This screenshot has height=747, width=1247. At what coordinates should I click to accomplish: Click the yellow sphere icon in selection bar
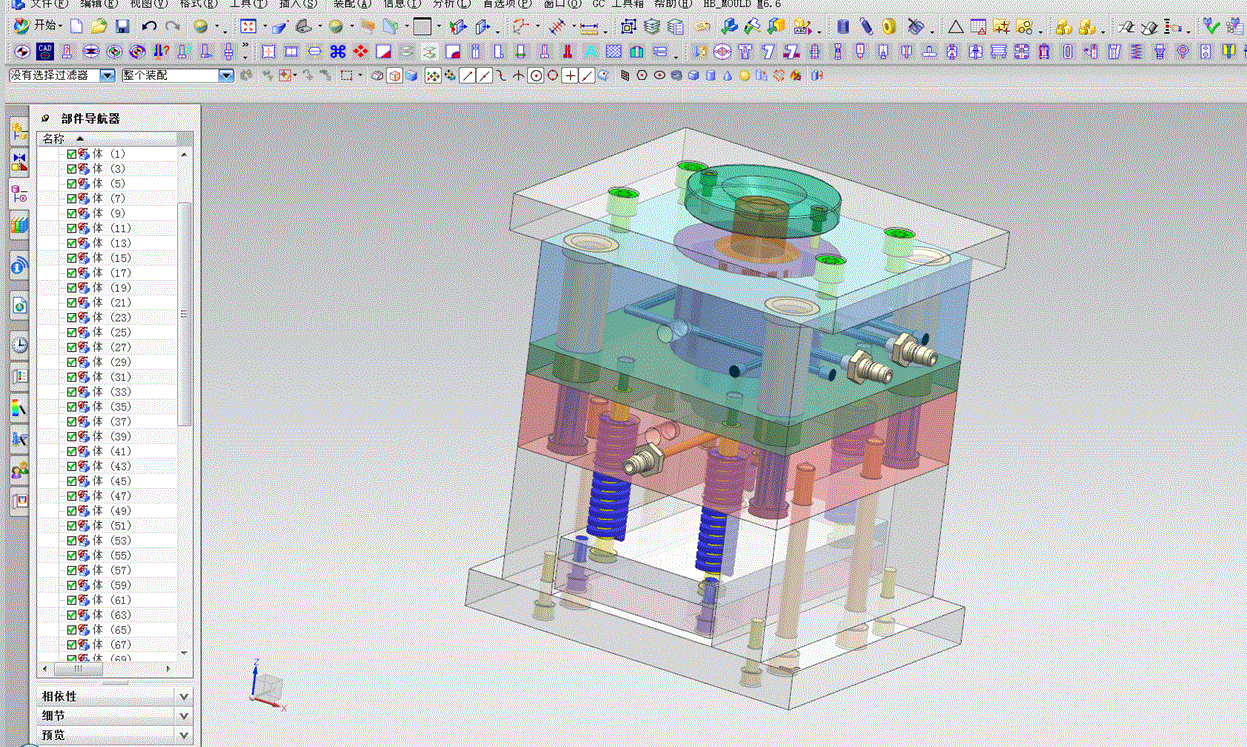pyautogui.click(x=745, y=75)
